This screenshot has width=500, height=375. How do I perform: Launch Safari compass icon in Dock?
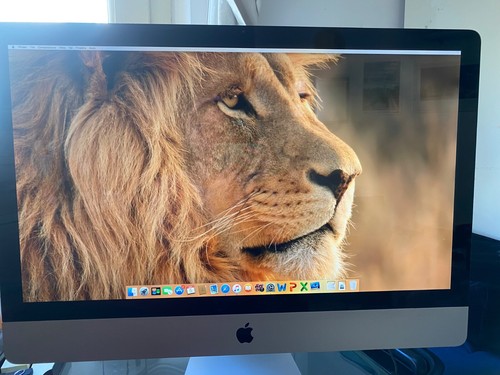225,289
